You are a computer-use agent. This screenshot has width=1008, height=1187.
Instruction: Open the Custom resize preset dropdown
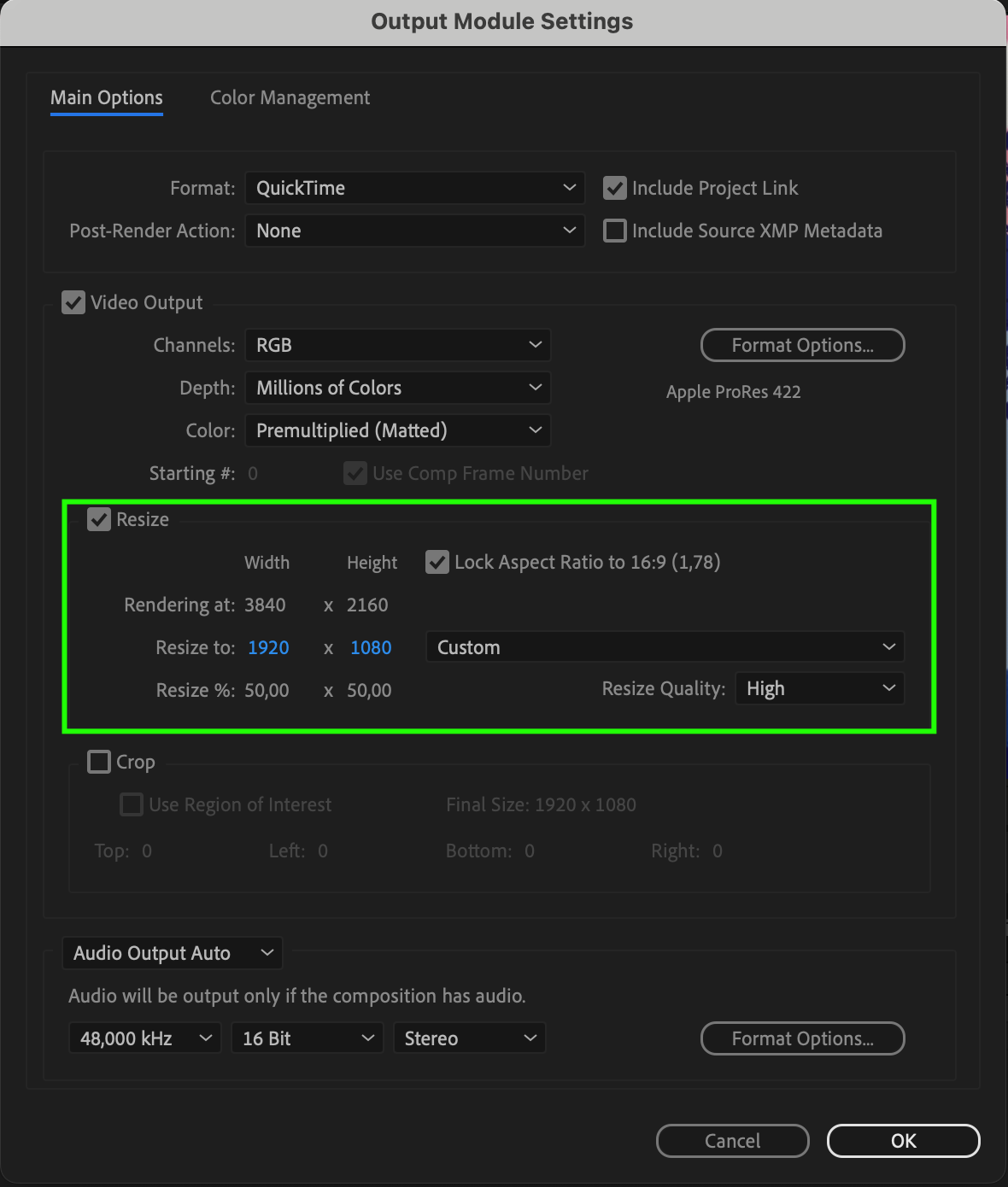point(664,647)
